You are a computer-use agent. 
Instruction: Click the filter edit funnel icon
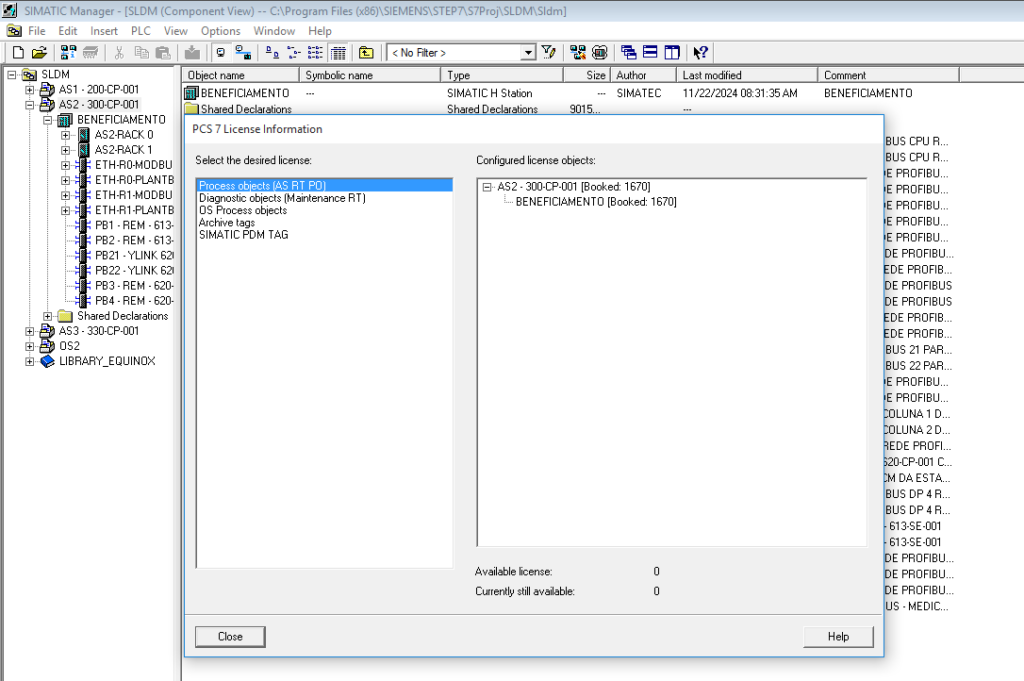[549, 52]
